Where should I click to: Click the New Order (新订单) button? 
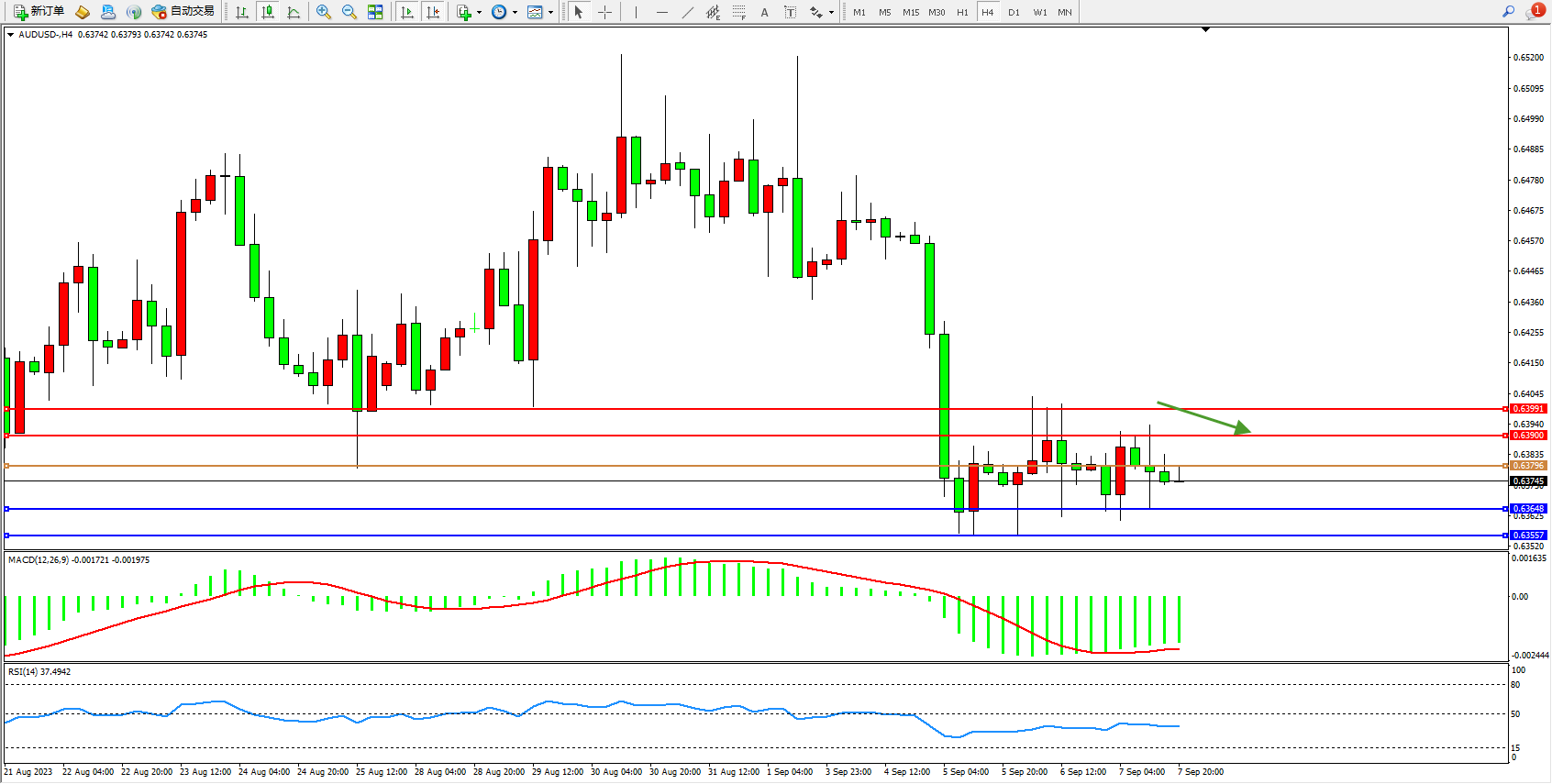coord(39,12)
